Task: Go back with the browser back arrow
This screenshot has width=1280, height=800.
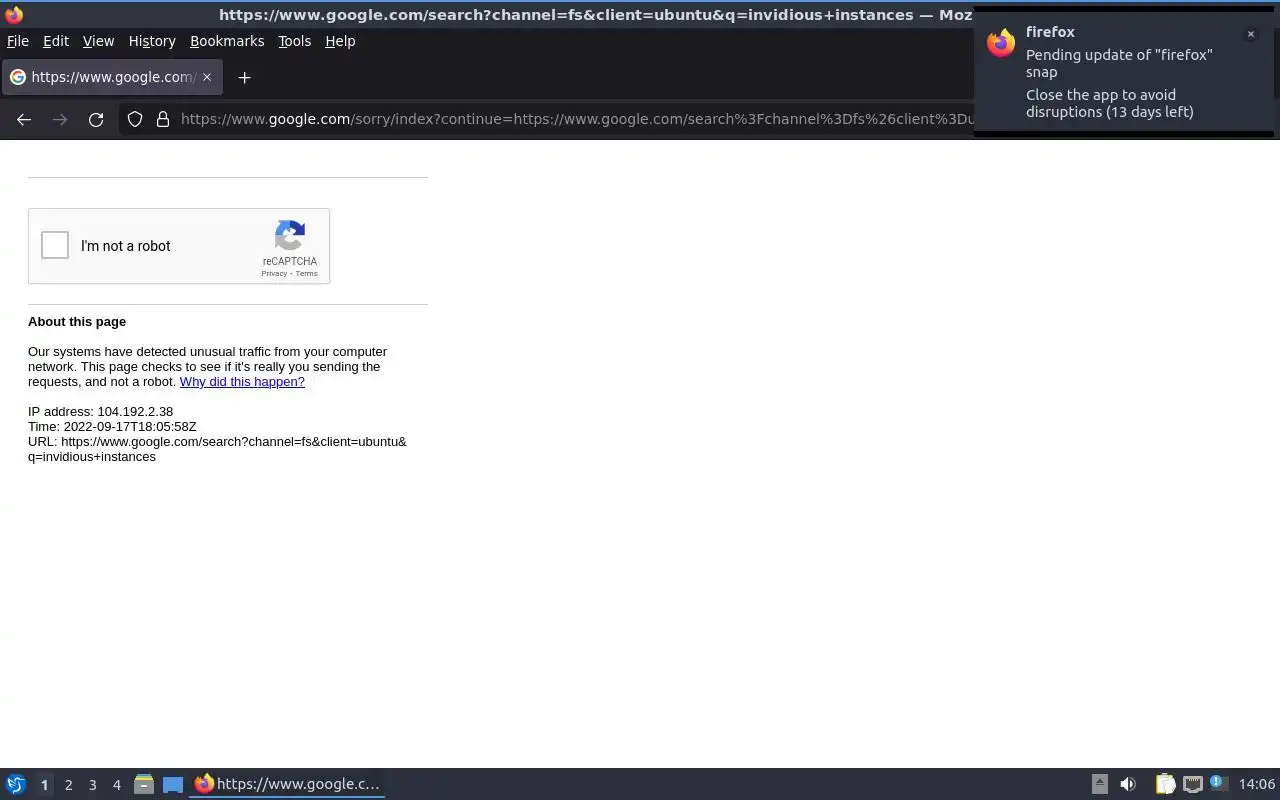Action: click(x=24, y=119)
